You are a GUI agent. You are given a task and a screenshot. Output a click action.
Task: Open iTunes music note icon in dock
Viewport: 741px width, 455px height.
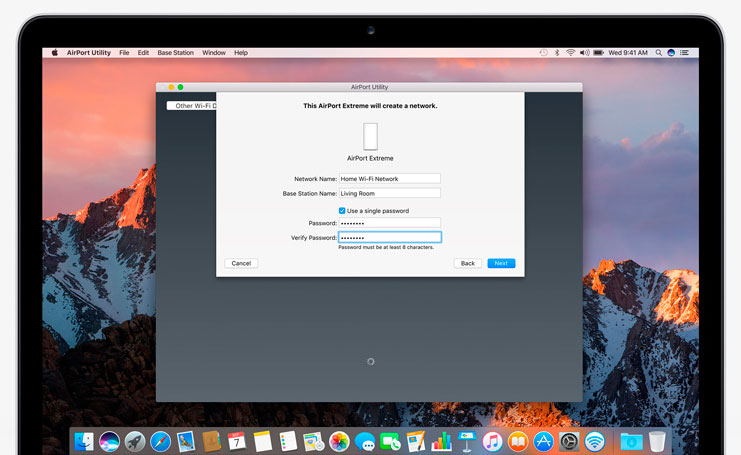[492, 442]
